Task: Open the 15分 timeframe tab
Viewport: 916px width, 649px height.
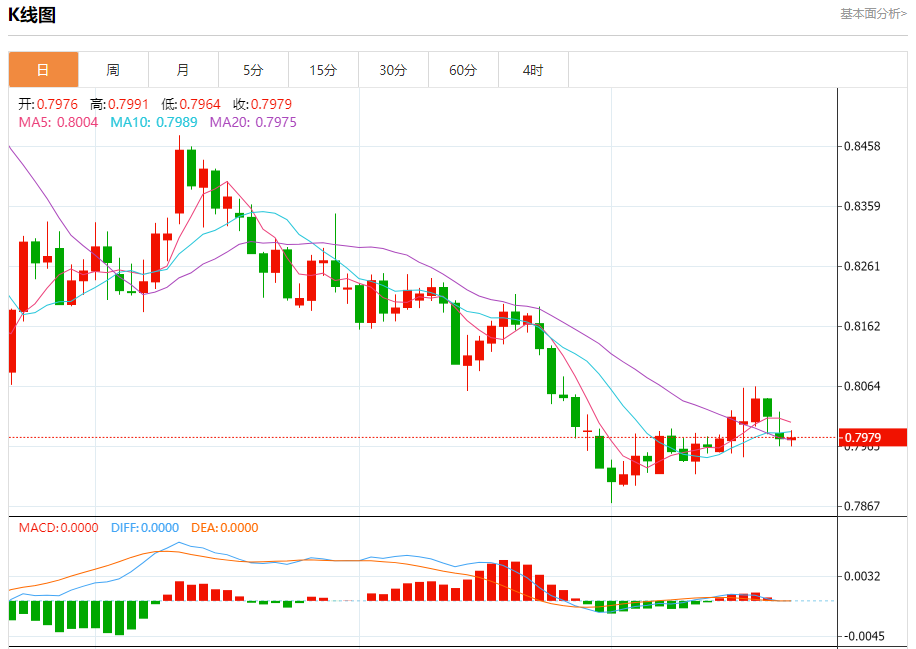Action: pos(324,70)
